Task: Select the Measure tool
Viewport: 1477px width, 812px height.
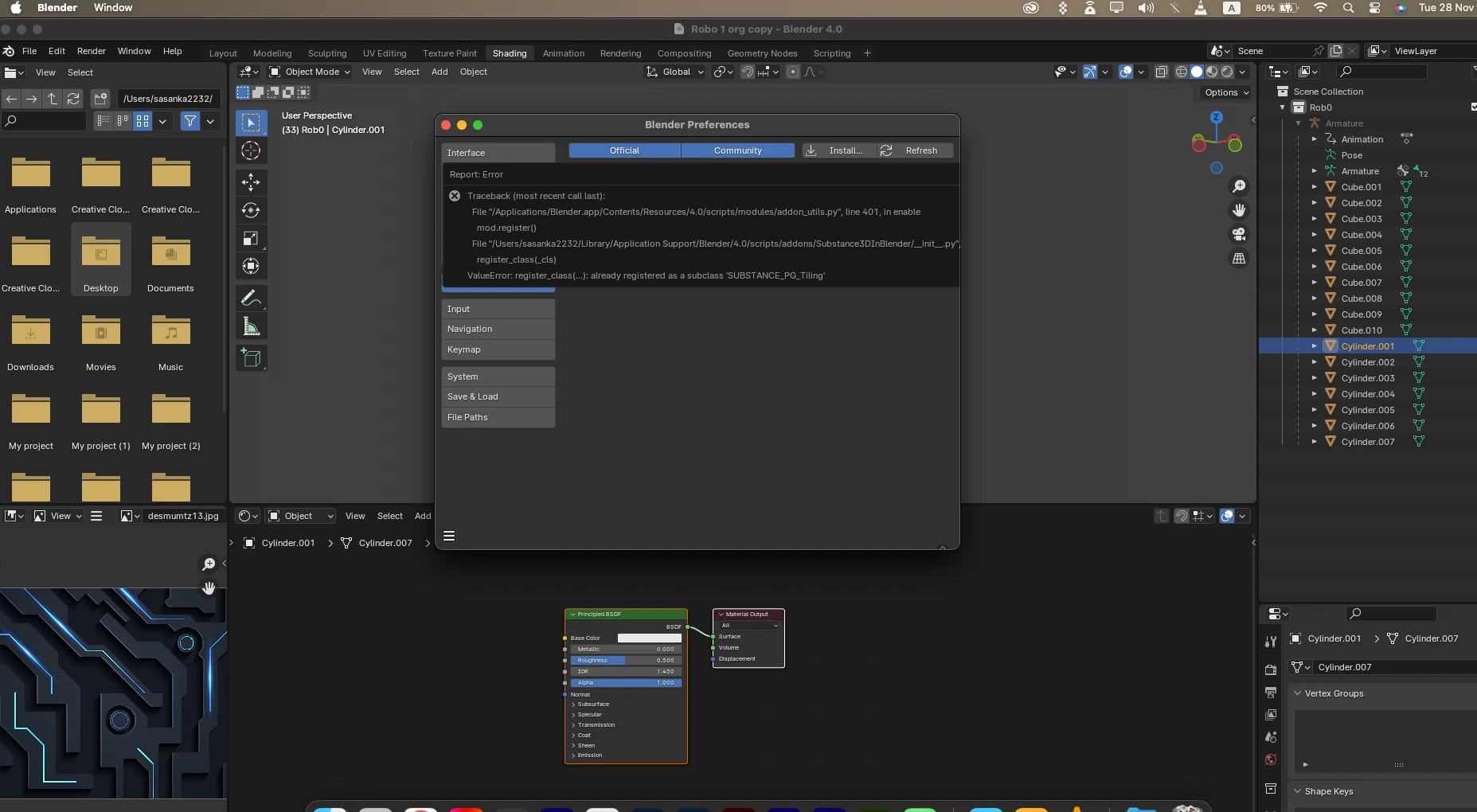Action: 251,326
